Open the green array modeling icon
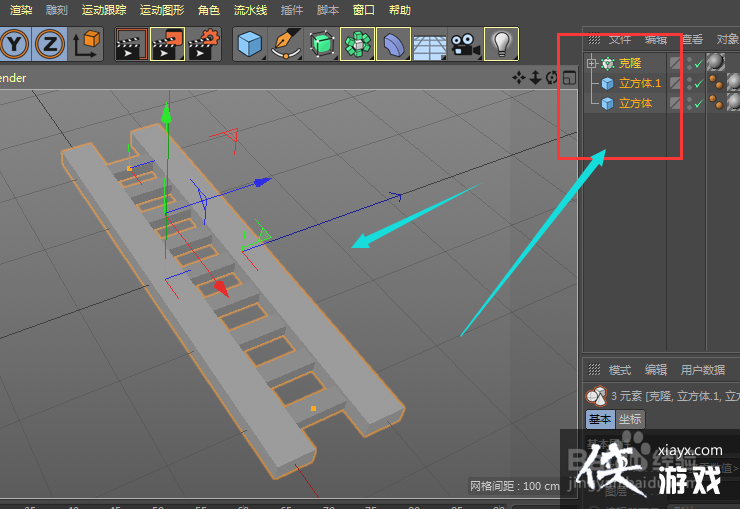 358,44
